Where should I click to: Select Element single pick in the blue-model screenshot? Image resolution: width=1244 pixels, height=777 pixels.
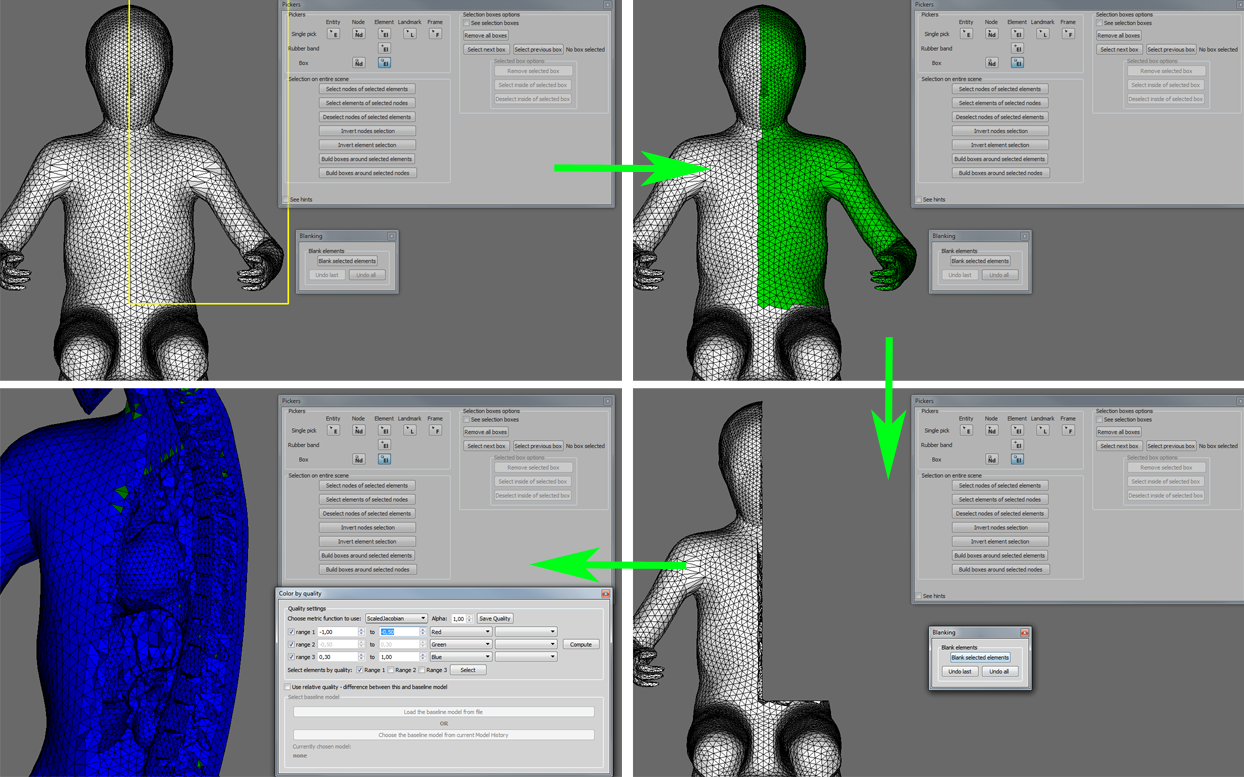[384, 431]
